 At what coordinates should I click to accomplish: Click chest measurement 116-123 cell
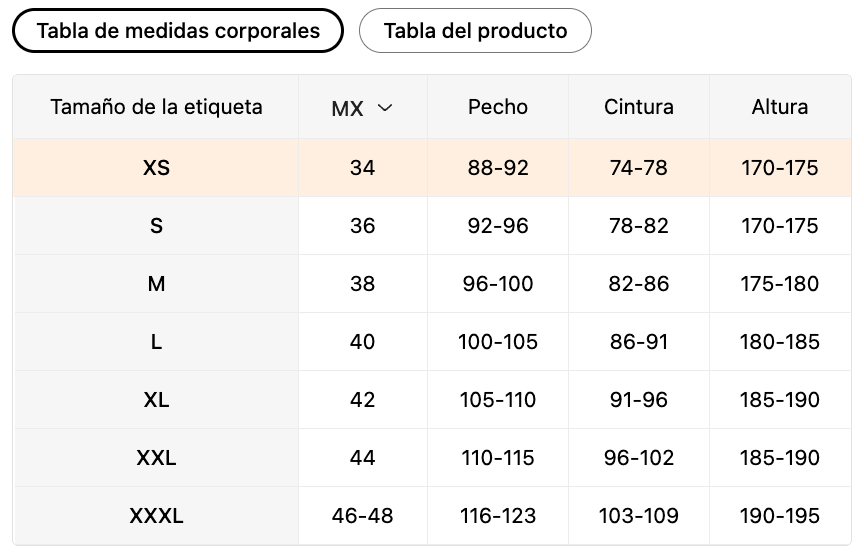tap(498, 516)
